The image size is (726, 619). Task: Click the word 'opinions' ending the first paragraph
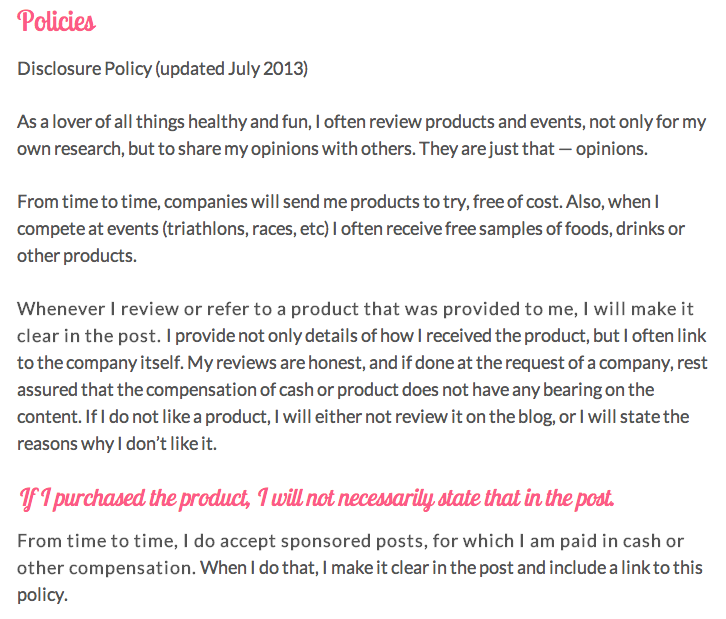point(611,149)
